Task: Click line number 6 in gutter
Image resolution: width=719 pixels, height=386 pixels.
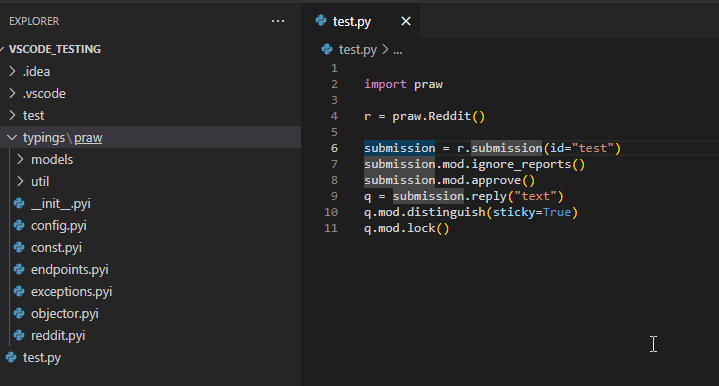Action: pos(334,148)
